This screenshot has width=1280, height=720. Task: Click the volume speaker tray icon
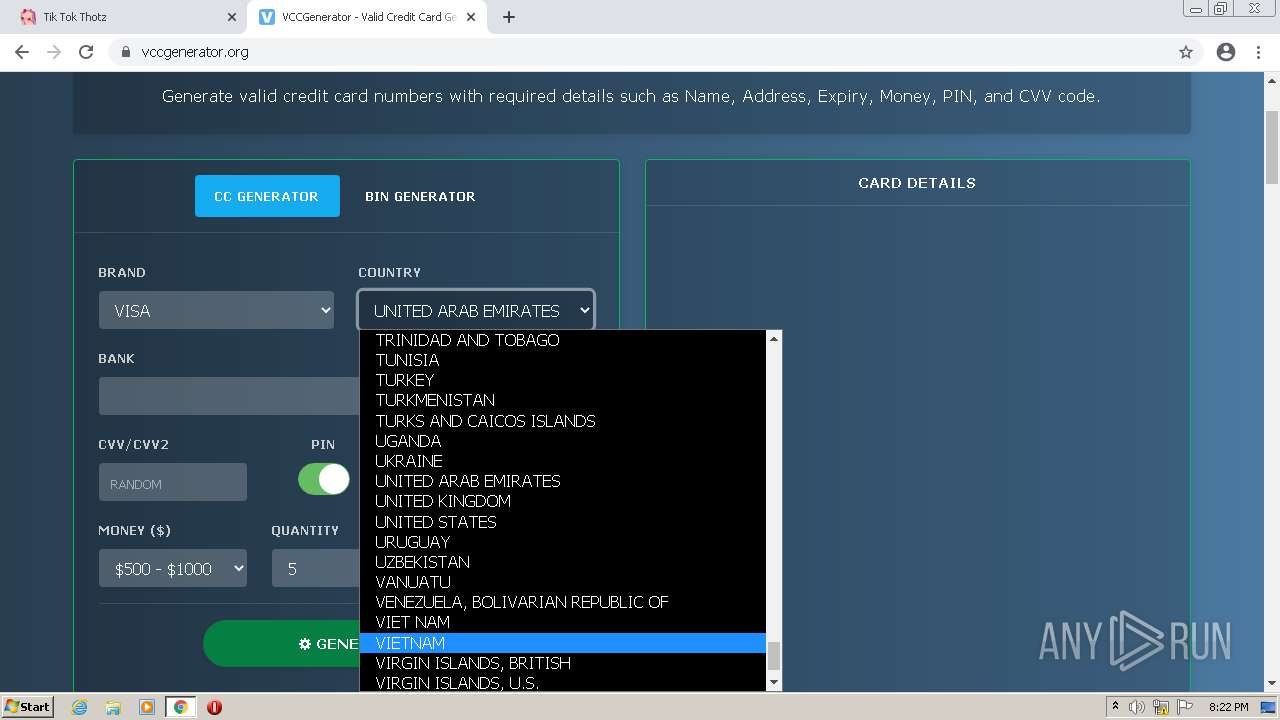(1137, 707)
